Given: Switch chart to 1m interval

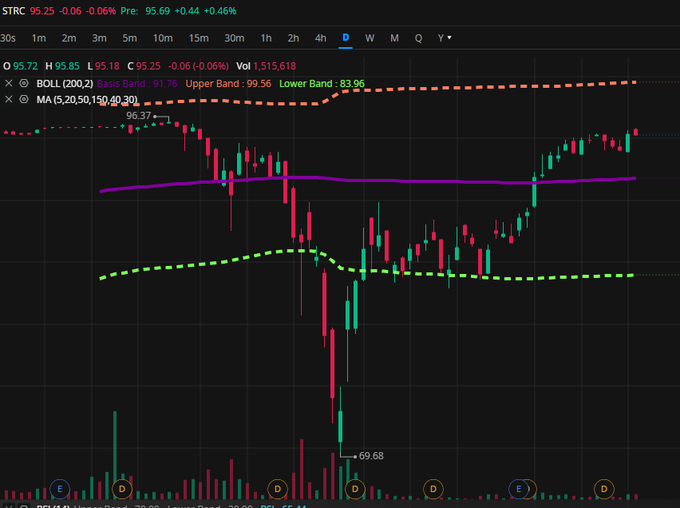Looking at the screenshot, I should [x=39, y=38].
